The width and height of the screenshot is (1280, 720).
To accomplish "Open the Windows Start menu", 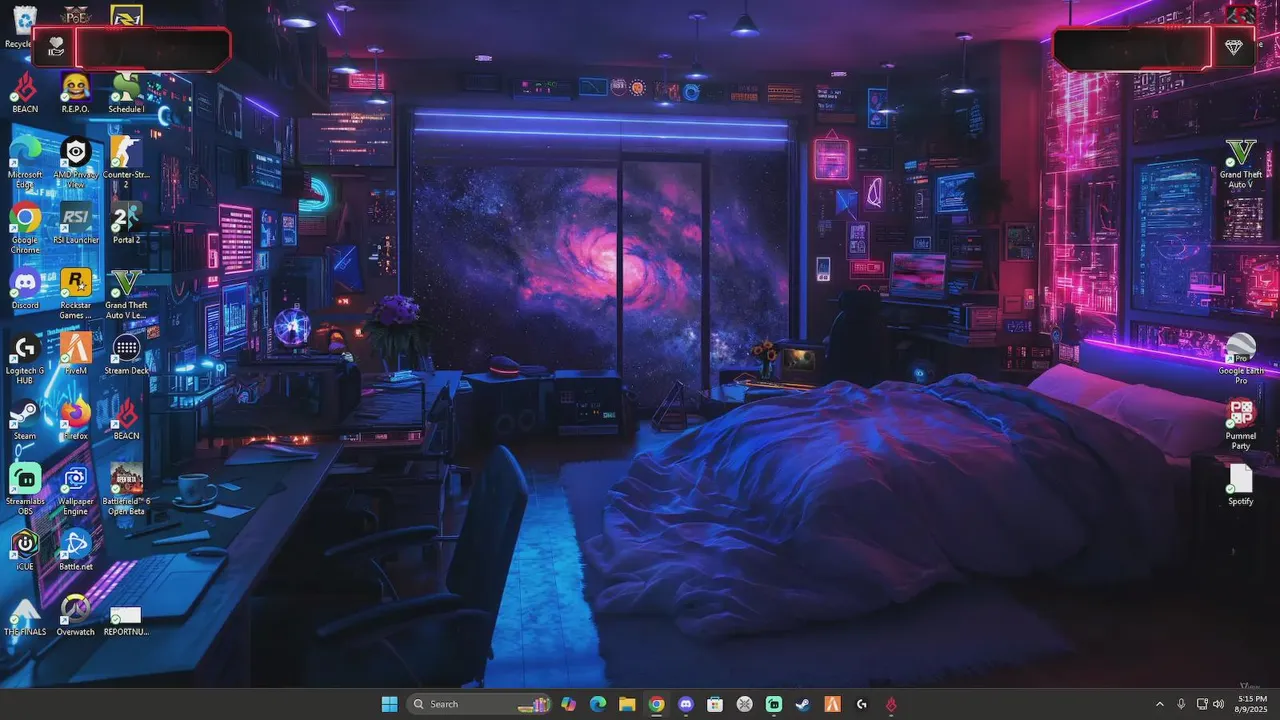I will click(x=389, y=704).
